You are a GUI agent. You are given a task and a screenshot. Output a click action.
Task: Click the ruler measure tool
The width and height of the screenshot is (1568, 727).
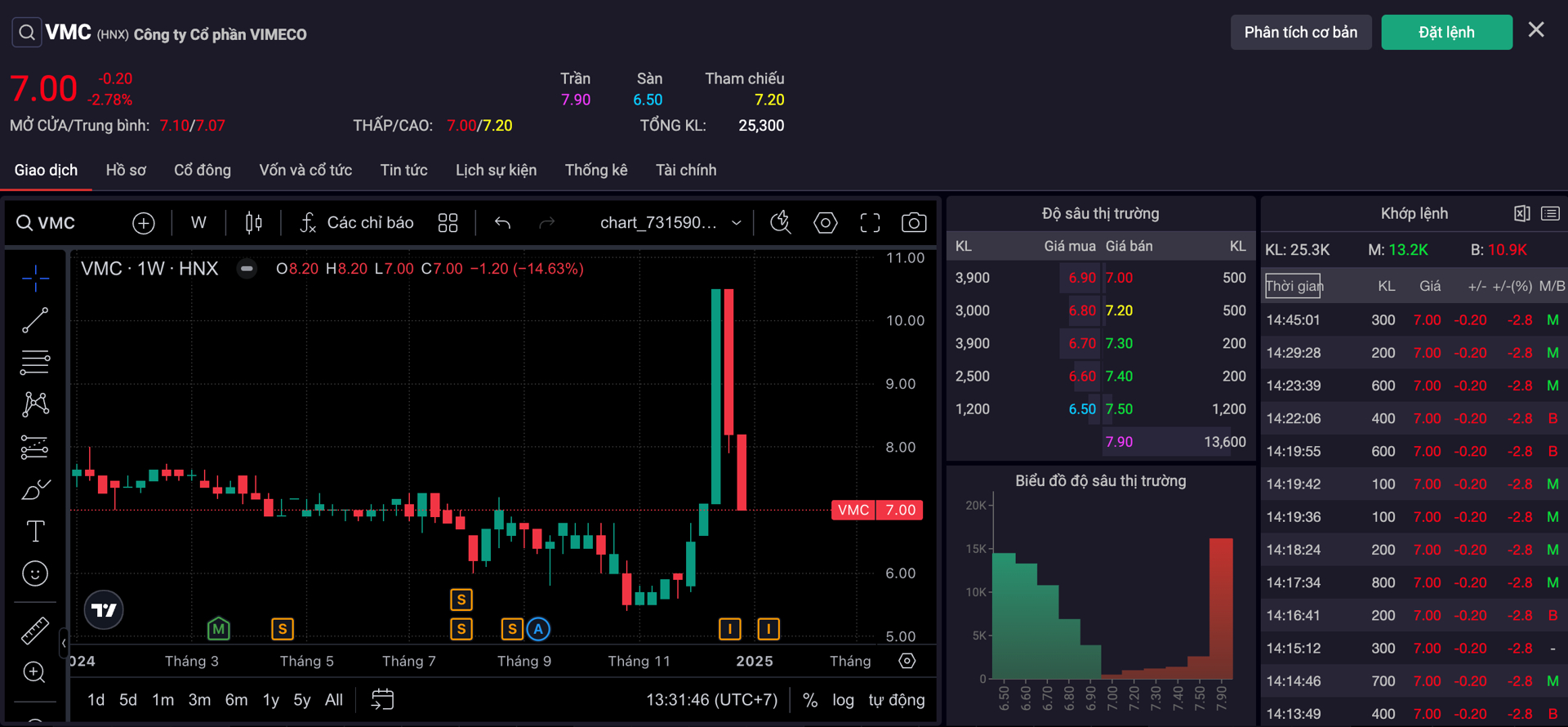tap(35, 631)
